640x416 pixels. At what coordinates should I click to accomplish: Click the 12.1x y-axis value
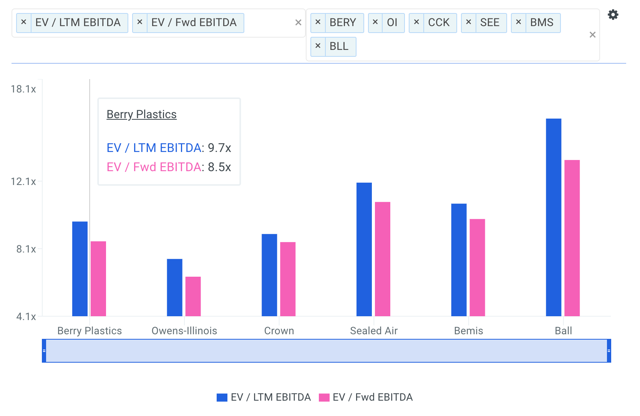(23, 181)
